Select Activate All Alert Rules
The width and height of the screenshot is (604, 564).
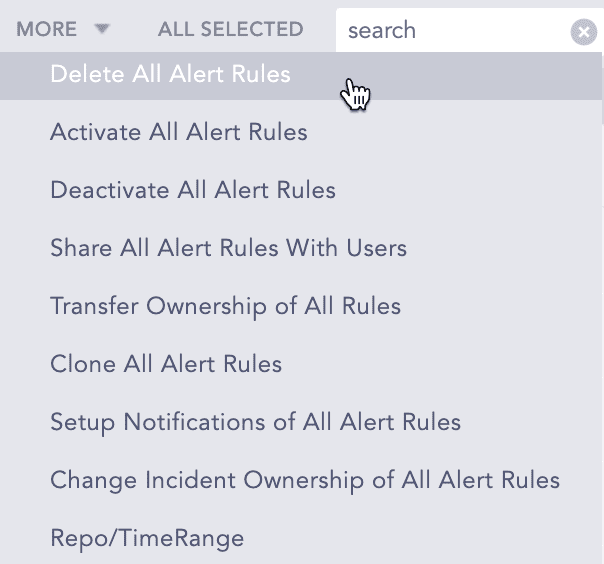pos(179,132)
